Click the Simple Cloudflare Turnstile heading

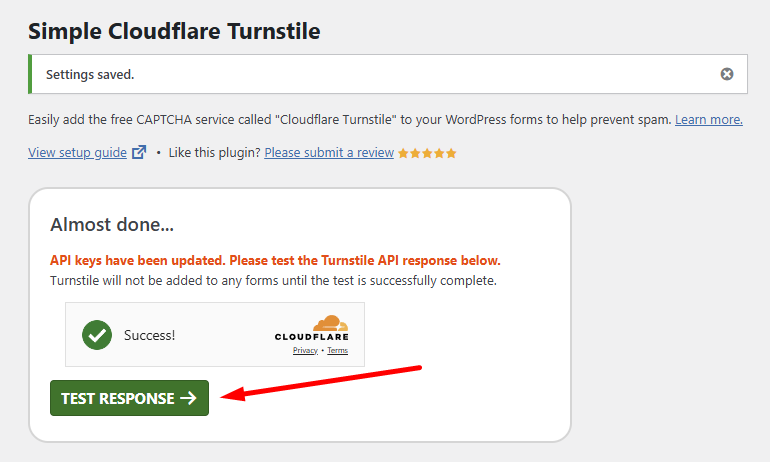[174, 31]
